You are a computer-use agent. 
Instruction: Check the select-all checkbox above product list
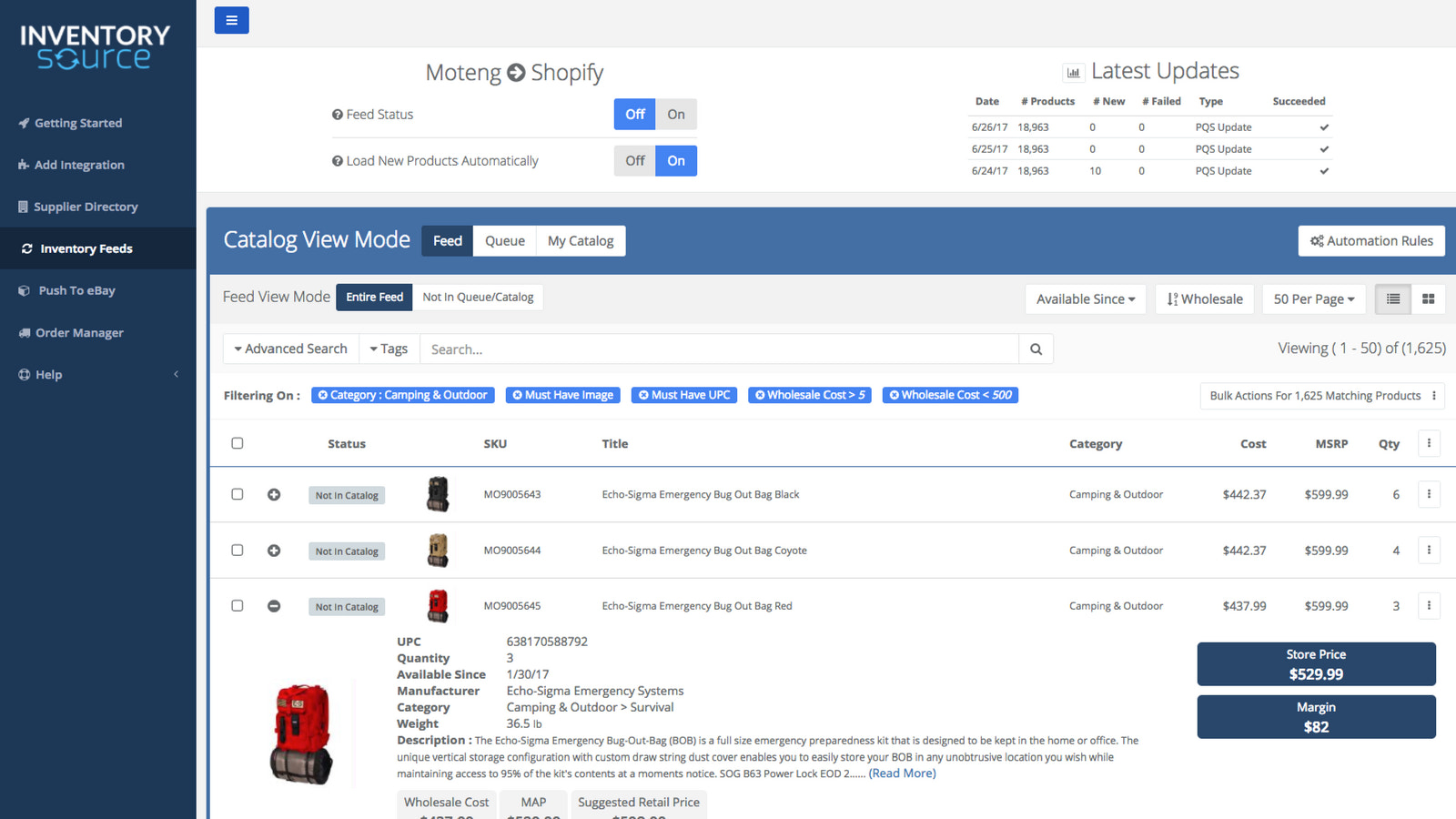[237, 443]
